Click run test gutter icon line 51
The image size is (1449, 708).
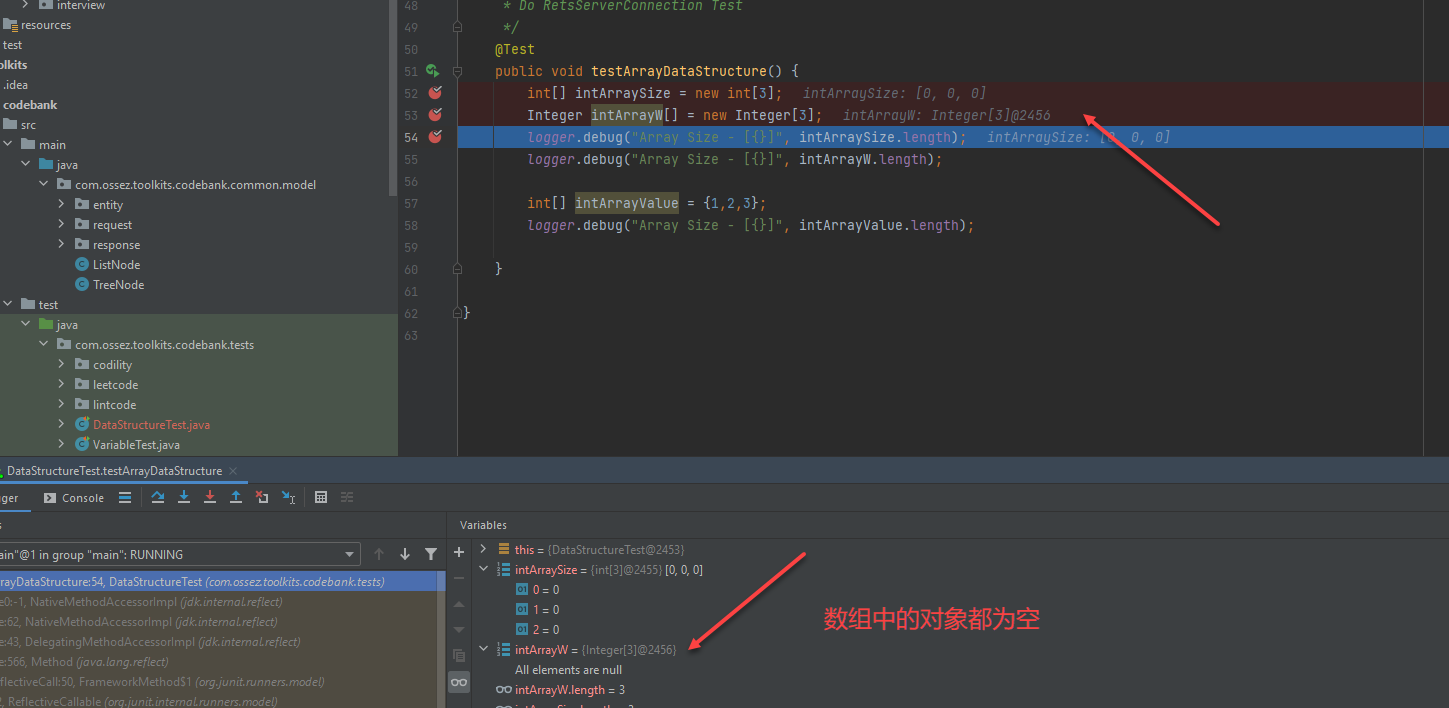[432, 71]
